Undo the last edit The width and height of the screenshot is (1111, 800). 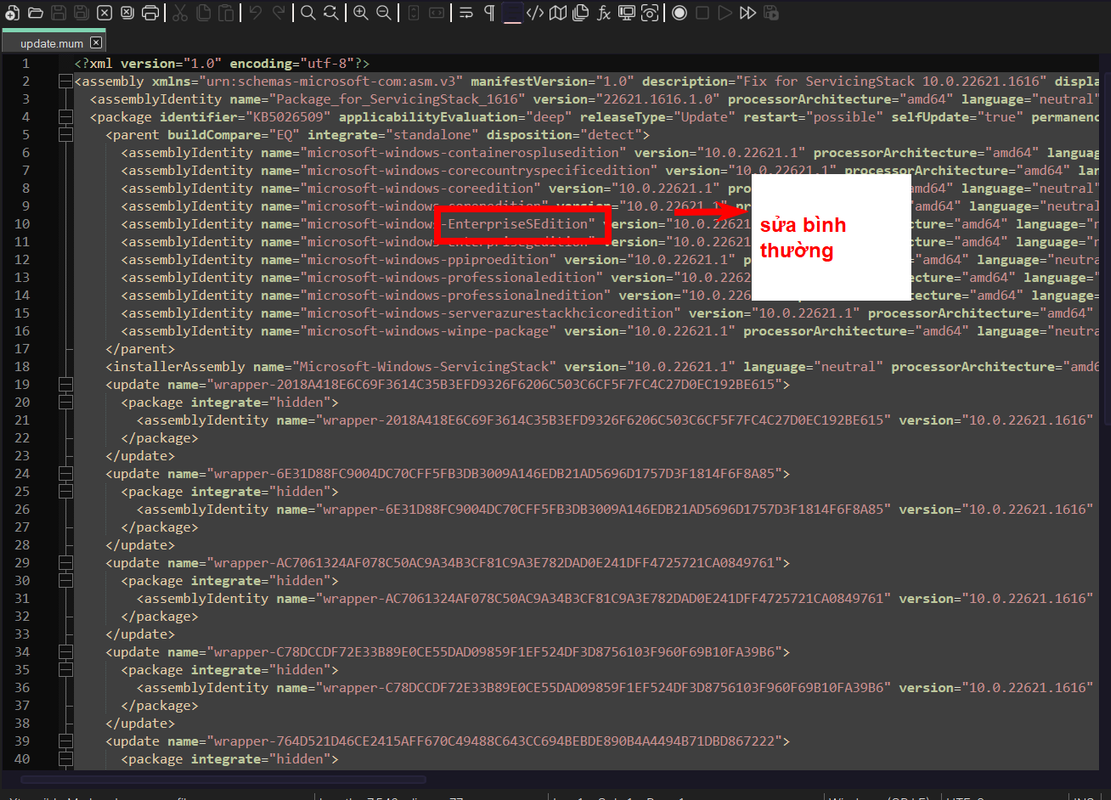pyautogui.click(x=256, y=13)
